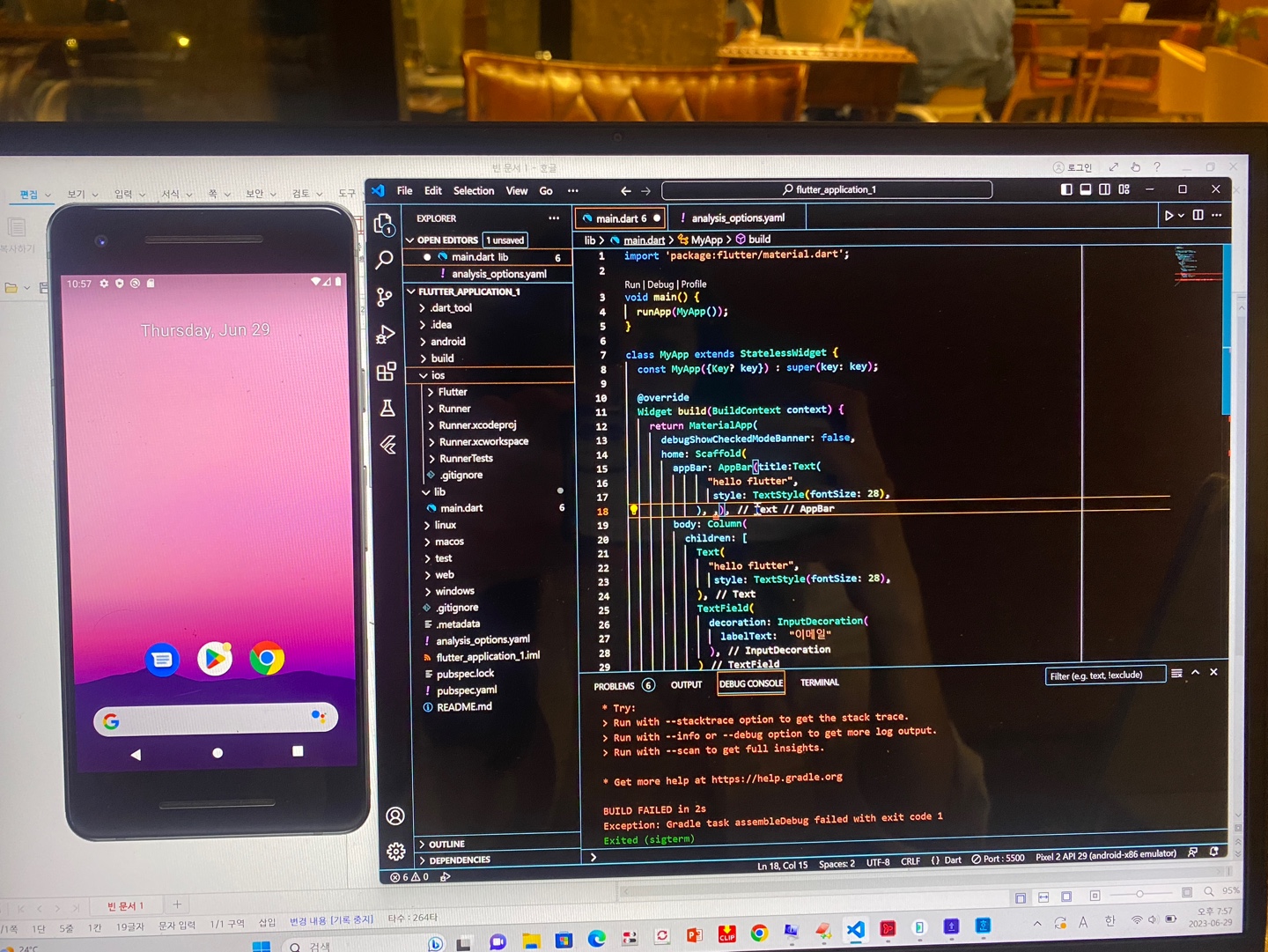Click the Hangul zoom slider handle
This screenshot has height=952, width=1268.
tap(1139, 894)
